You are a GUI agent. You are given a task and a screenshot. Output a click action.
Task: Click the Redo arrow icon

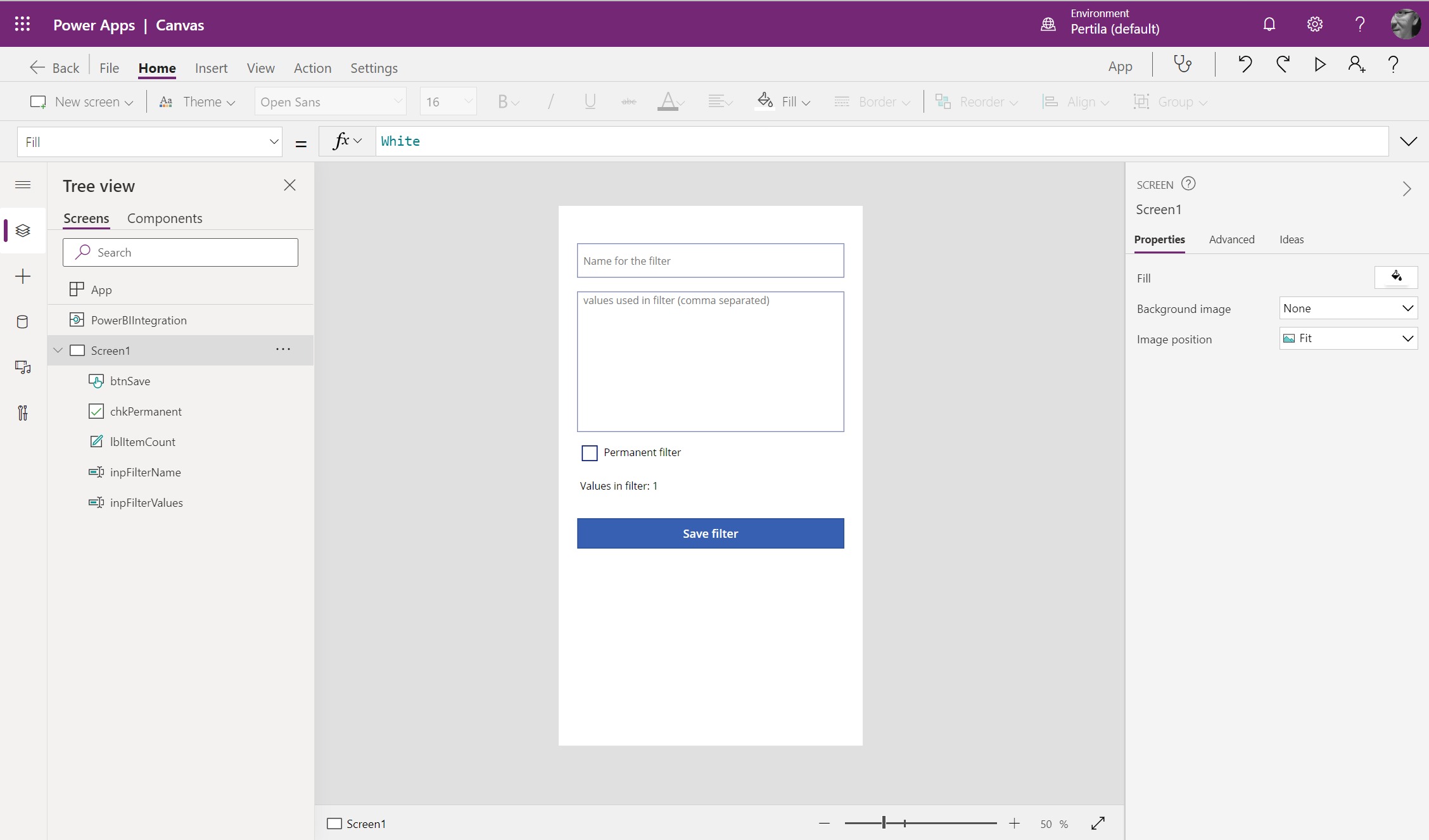(x=1283, y=65)
